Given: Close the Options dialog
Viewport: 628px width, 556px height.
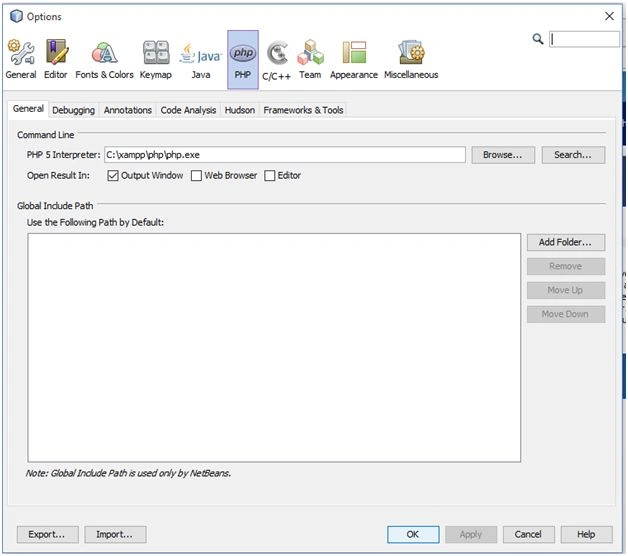Looking at the screenshot, I should (609, 16).
